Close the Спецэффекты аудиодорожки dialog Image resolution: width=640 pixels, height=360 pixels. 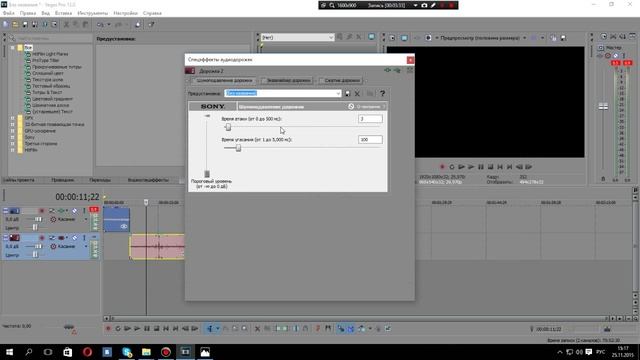[x=410, y=60]
